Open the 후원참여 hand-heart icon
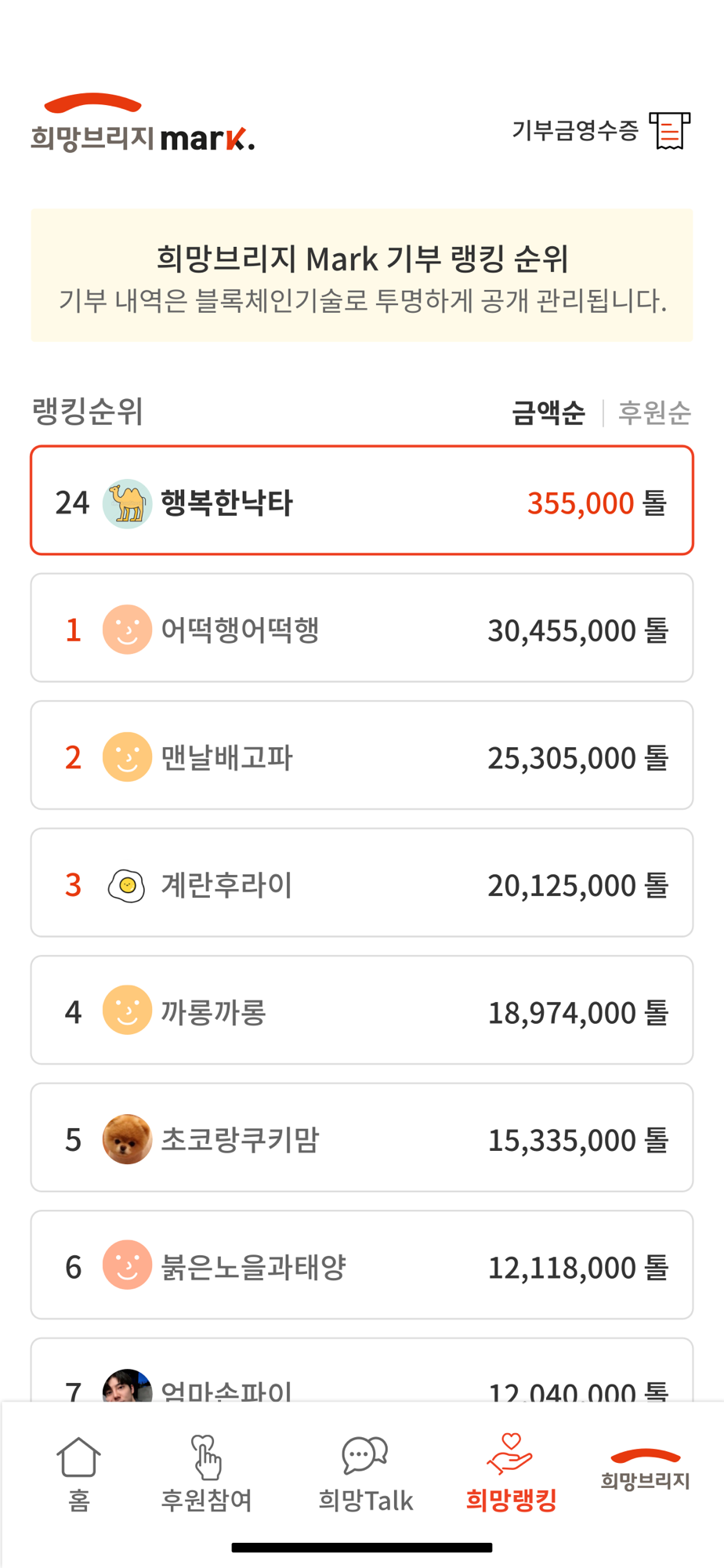 click(x=206, y=1457)
